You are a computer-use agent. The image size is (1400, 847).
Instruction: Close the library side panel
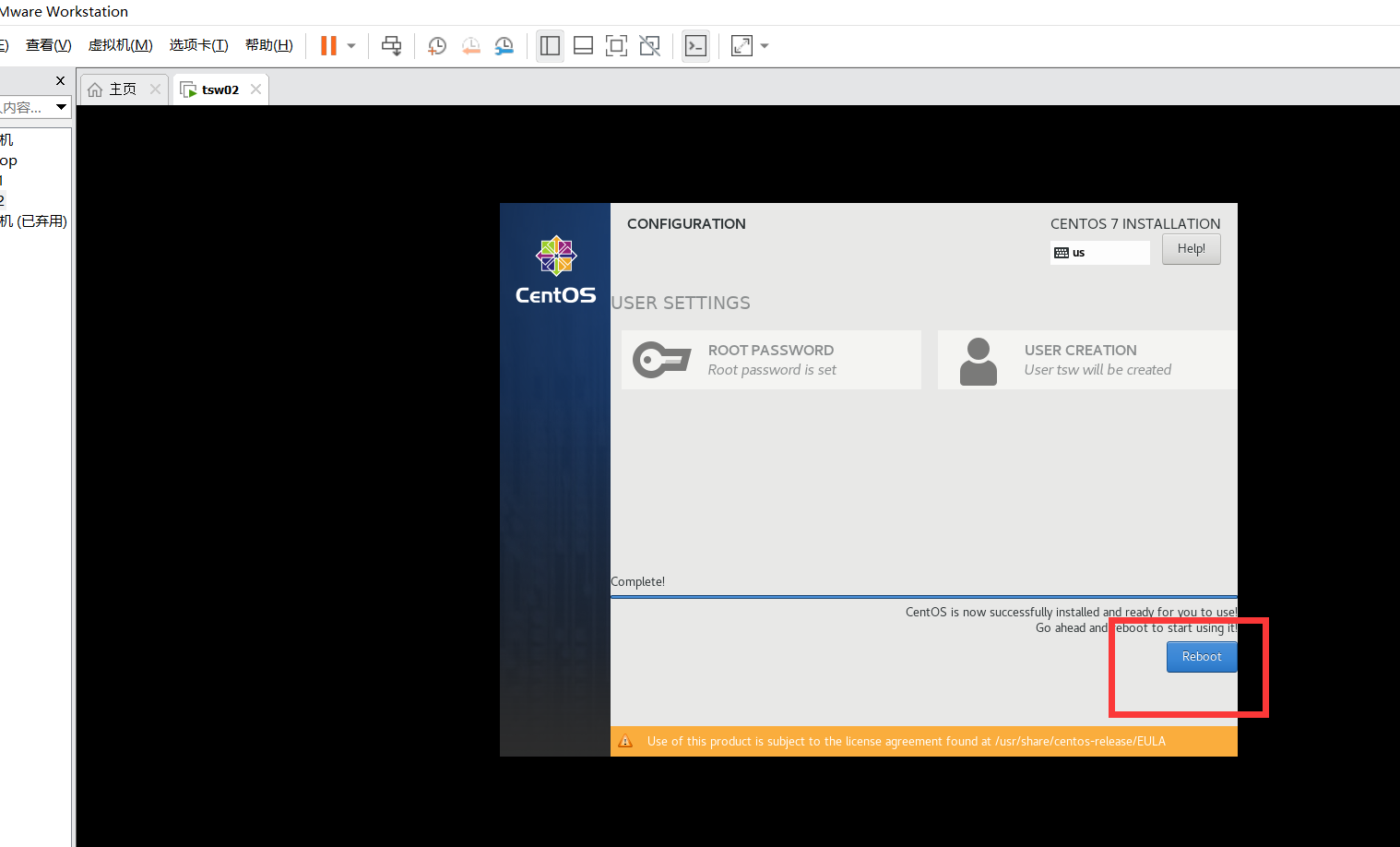(60, 80)
